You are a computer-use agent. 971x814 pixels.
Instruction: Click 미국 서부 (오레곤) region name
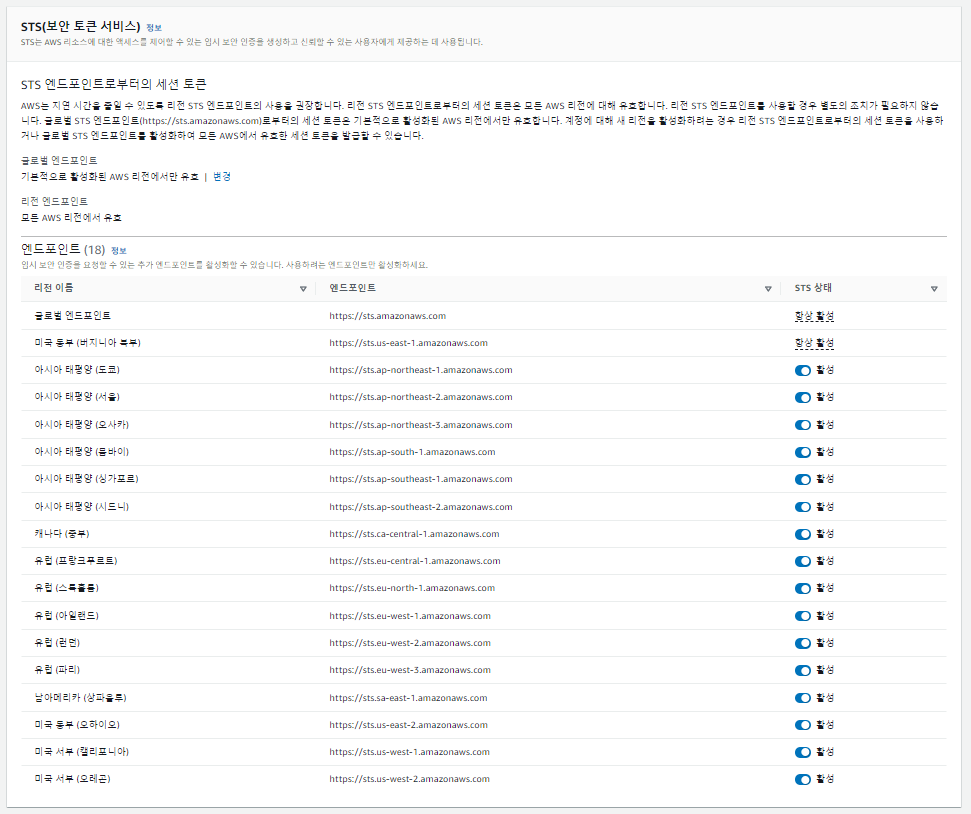(72, 779)
